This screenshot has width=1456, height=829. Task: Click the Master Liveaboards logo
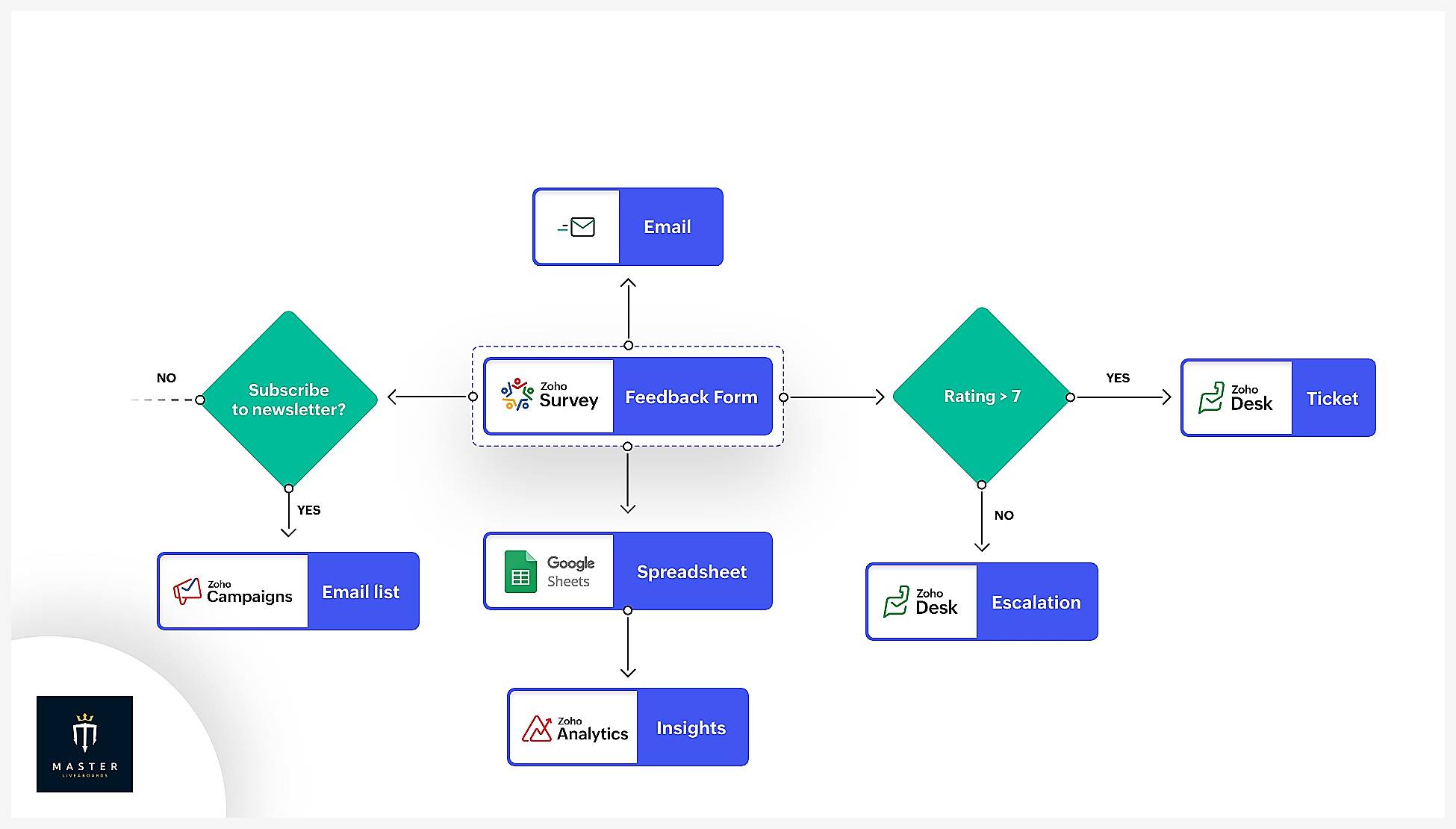point(84,744)
